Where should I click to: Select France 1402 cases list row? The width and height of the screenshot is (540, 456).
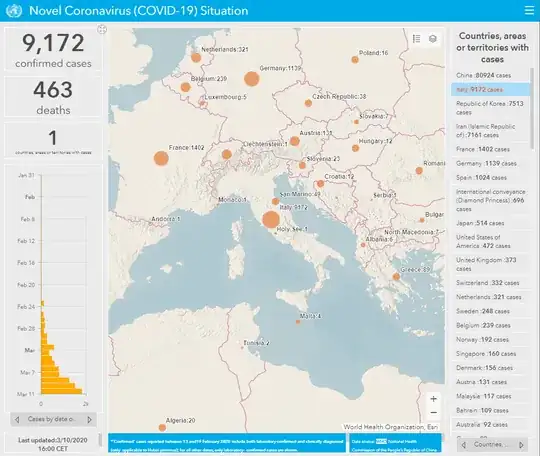coord(491,149)
